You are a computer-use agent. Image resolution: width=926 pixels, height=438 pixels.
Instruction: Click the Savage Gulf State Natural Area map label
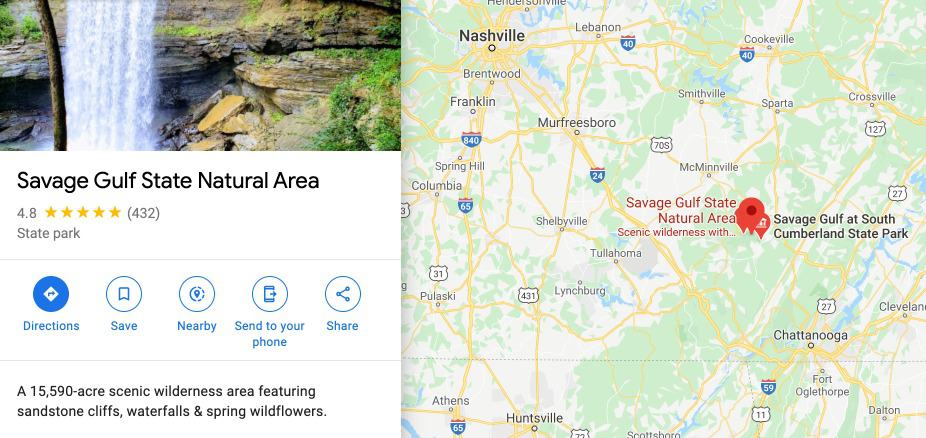pyautogui.click(x=681, y=210)
